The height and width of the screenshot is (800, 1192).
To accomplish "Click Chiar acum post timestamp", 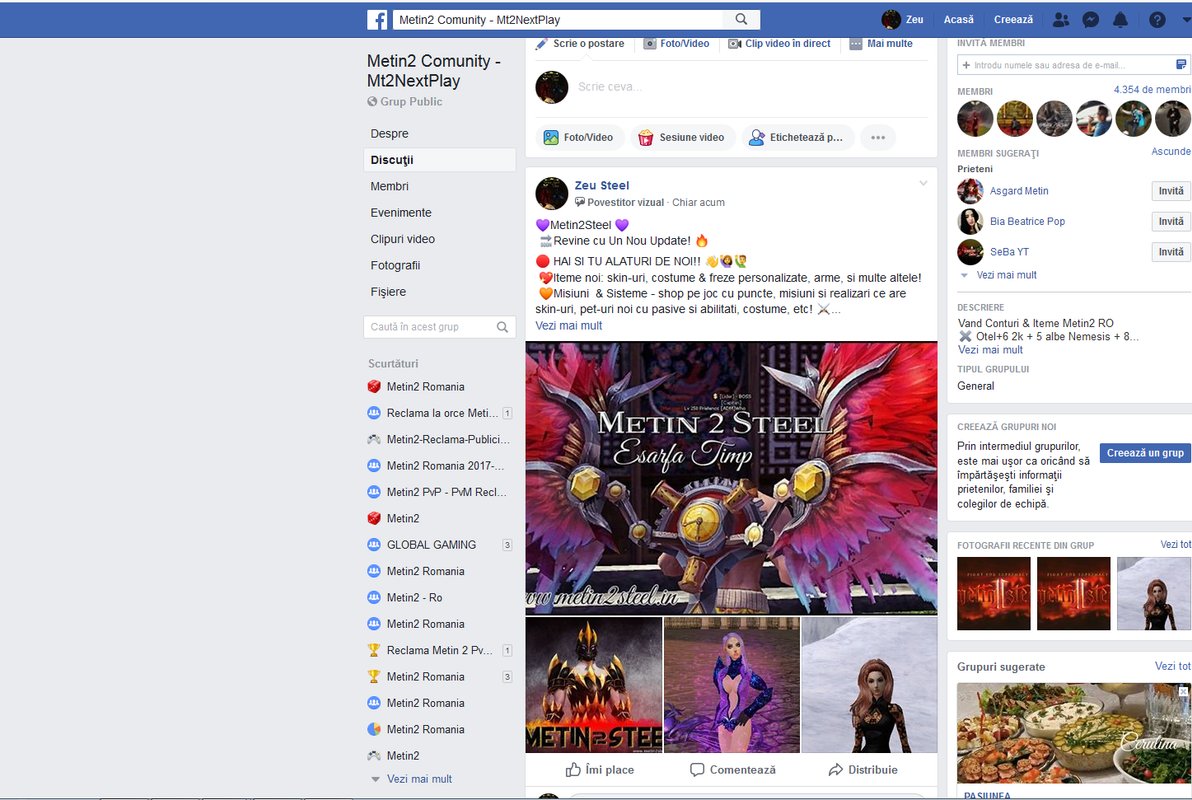I will click(698, 202).
